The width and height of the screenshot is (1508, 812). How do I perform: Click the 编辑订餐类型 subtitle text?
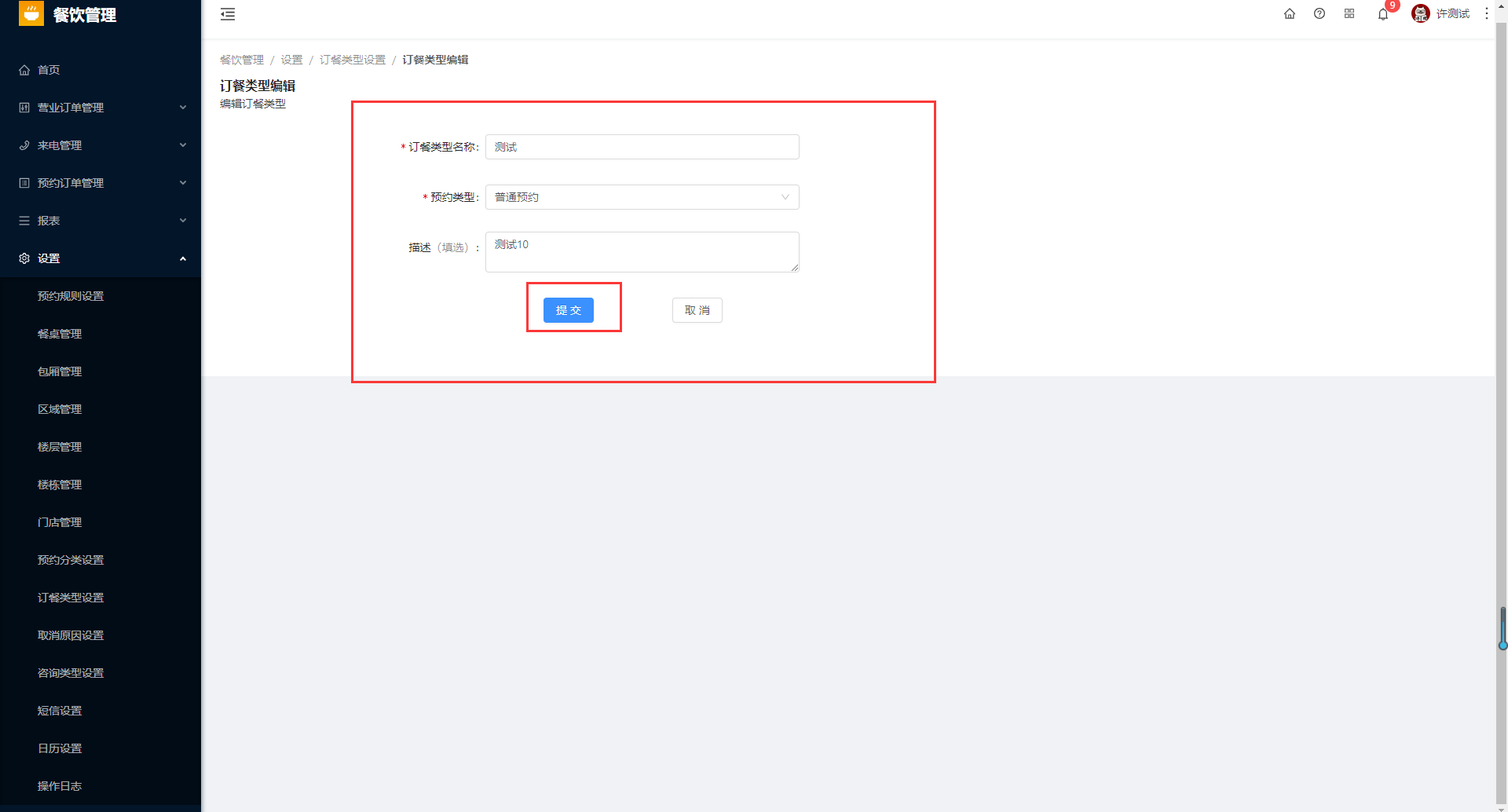(x=253, y=104)
